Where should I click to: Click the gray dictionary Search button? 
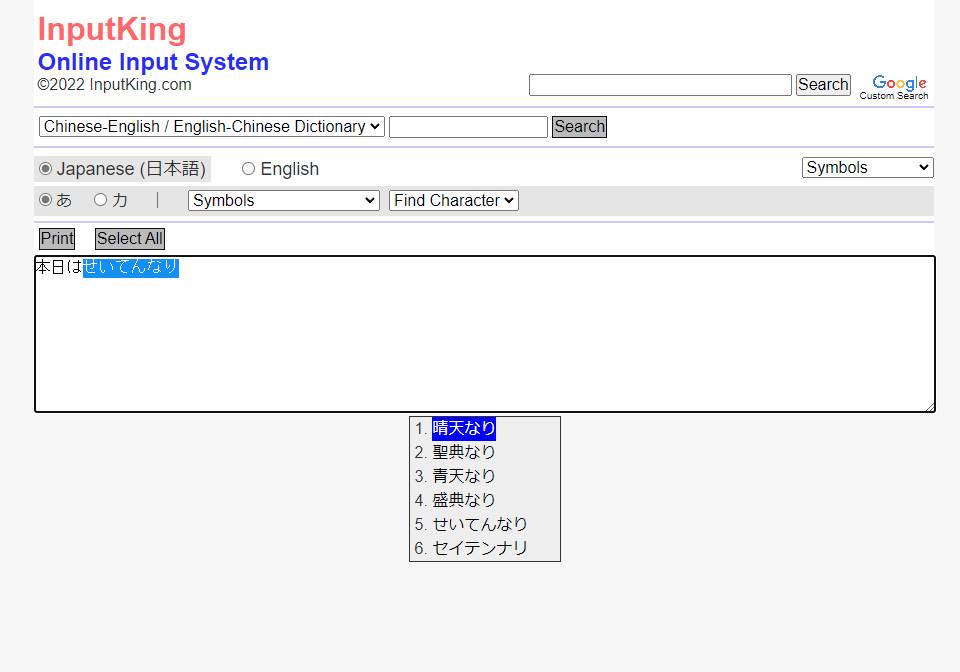pyautogui.click(x=579, y=127)
